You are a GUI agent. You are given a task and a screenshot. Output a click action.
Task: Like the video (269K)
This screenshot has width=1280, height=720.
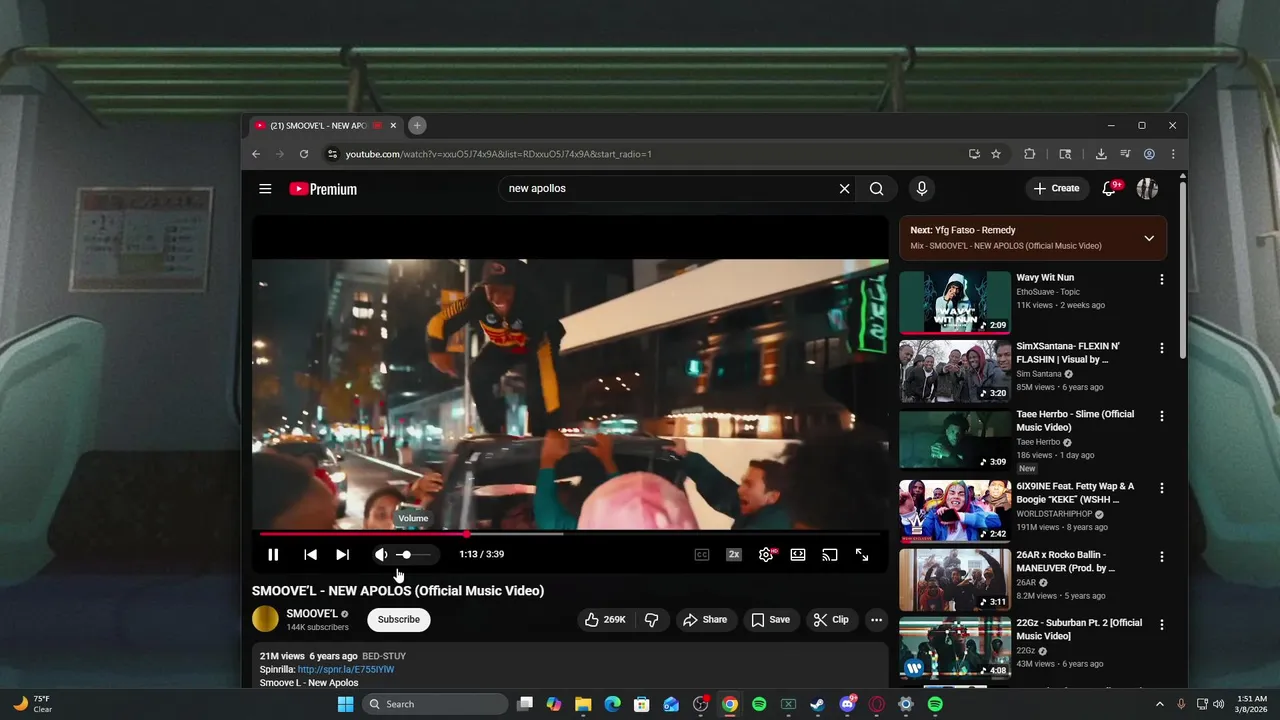(x=605, y=620)
